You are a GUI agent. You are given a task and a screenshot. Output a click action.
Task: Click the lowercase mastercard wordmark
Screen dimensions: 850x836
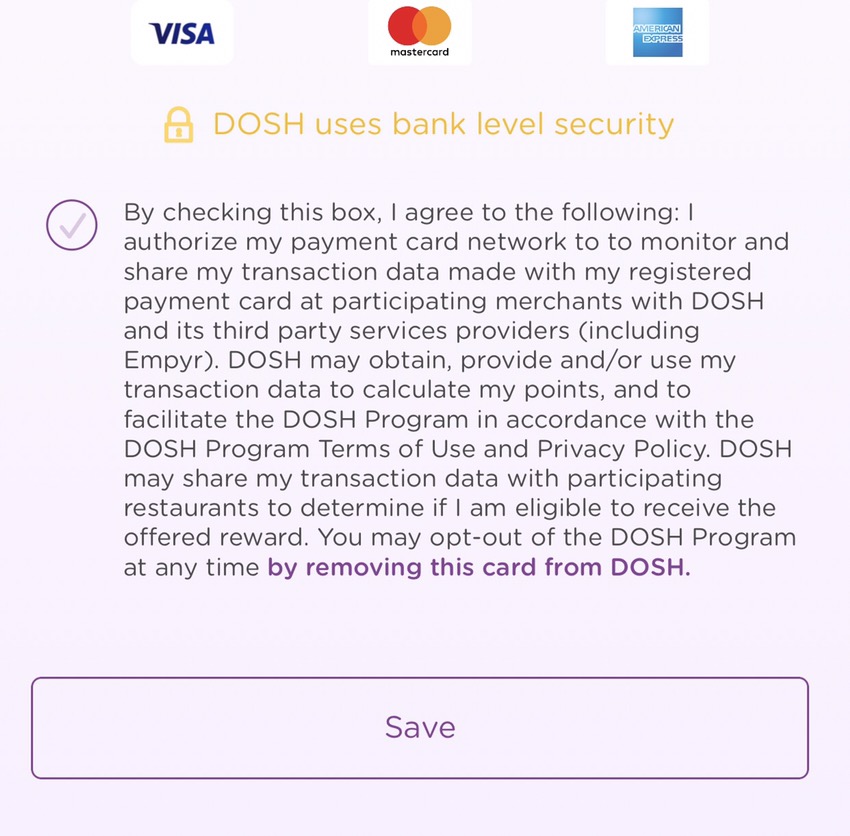pyautogui.click(x=420, y=52)
